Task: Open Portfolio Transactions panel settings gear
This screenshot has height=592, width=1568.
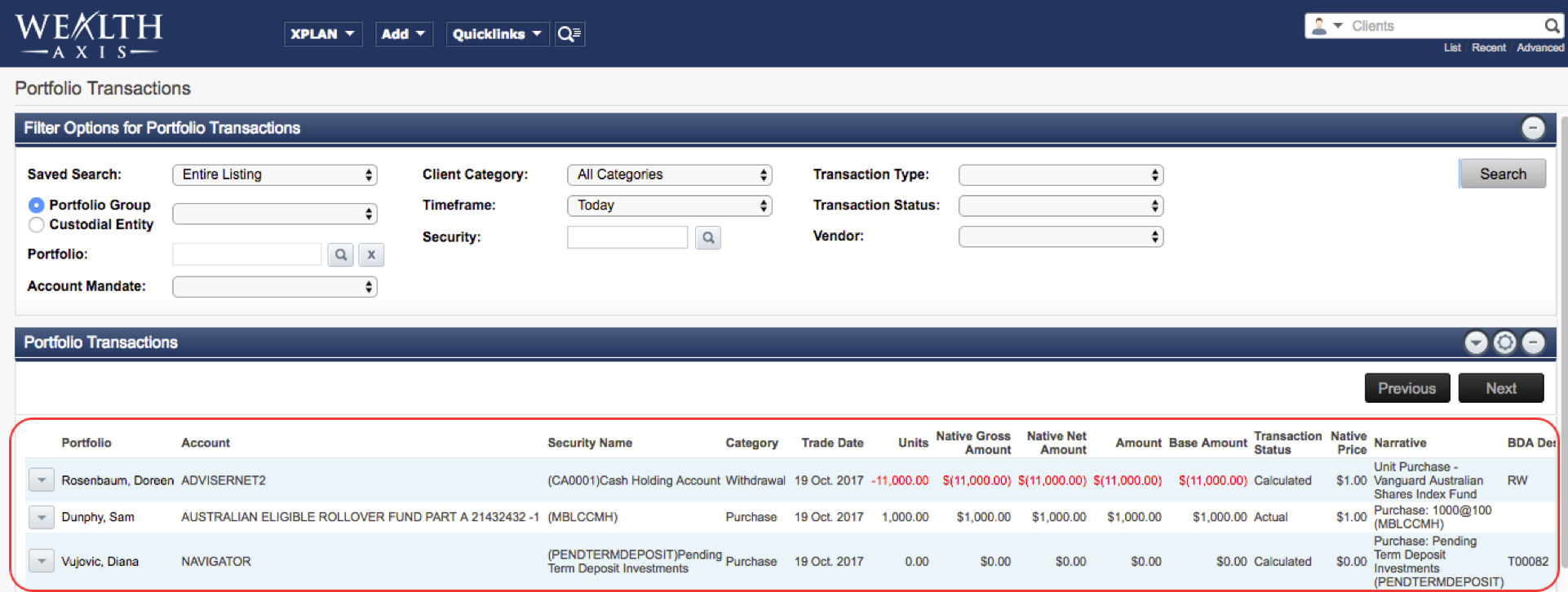Action: point(1504,342)
